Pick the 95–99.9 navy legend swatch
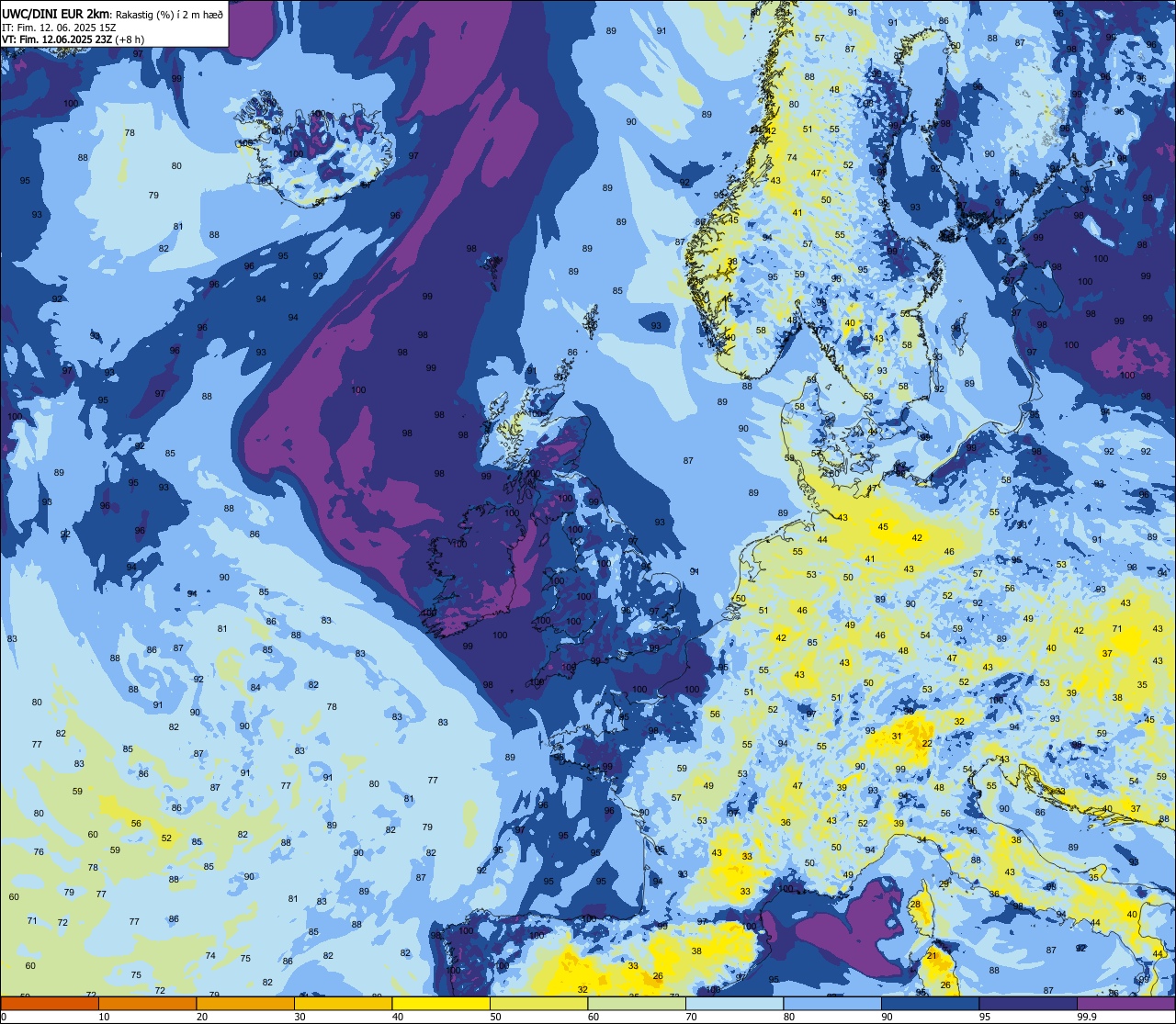Viewport: 1176px width, 1024px height. (x=1028, y=1004)
